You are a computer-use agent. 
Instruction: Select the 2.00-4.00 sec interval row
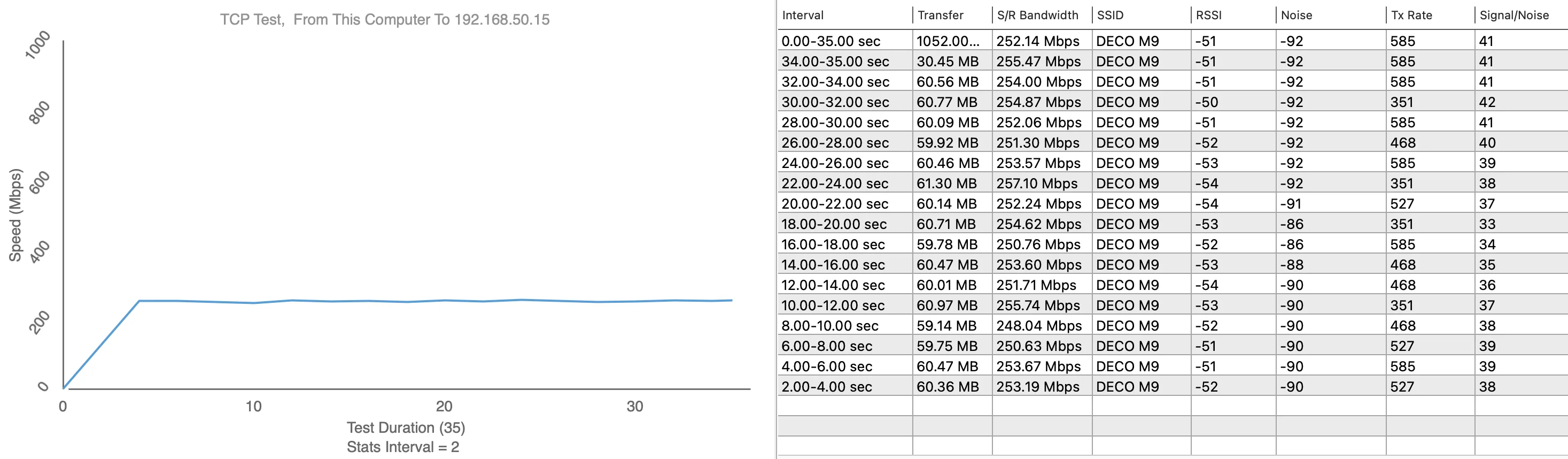coord(827,386)
